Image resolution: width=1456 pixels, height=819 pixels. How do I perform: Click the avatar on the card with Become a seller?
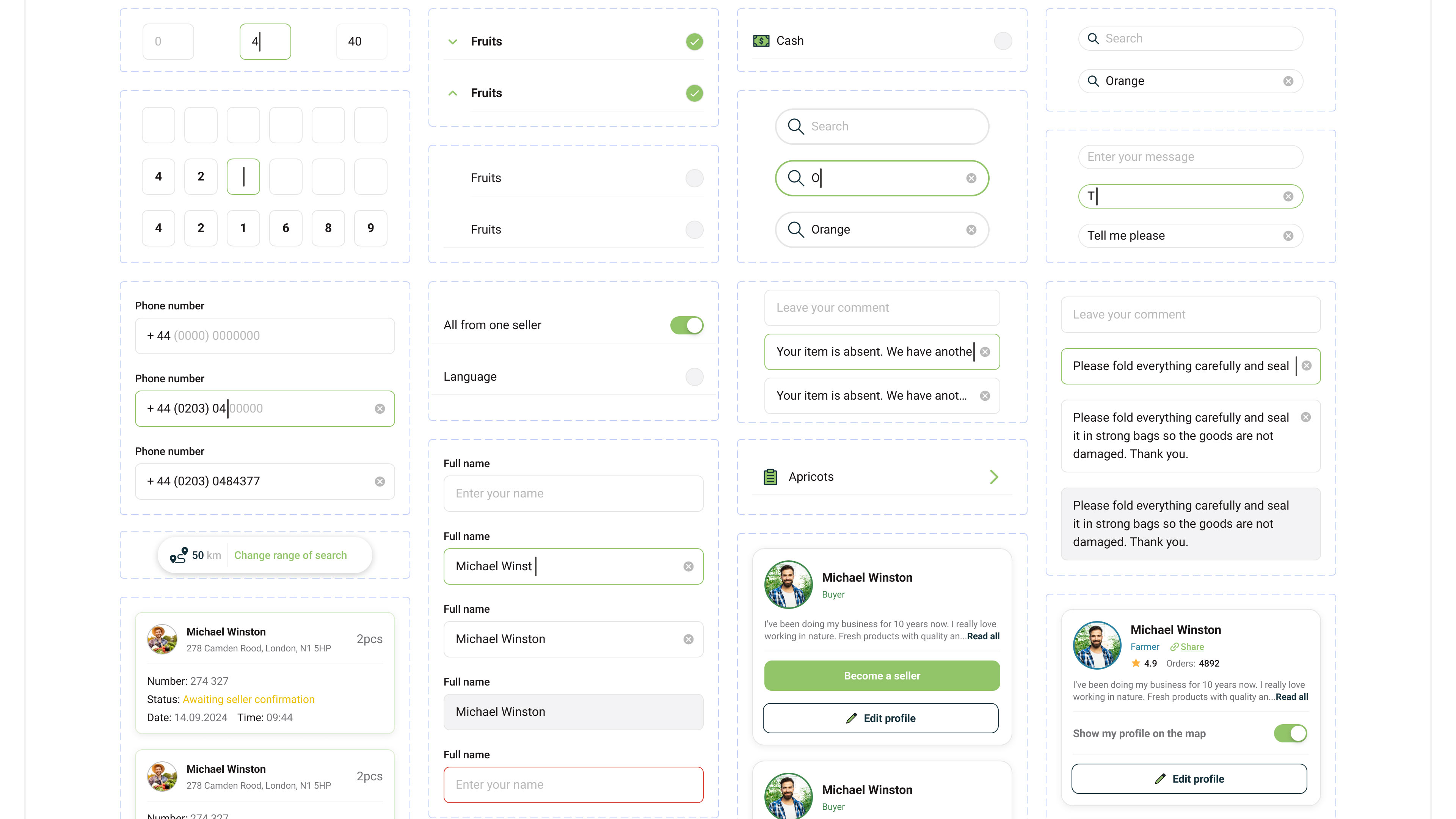pos(788,584)
